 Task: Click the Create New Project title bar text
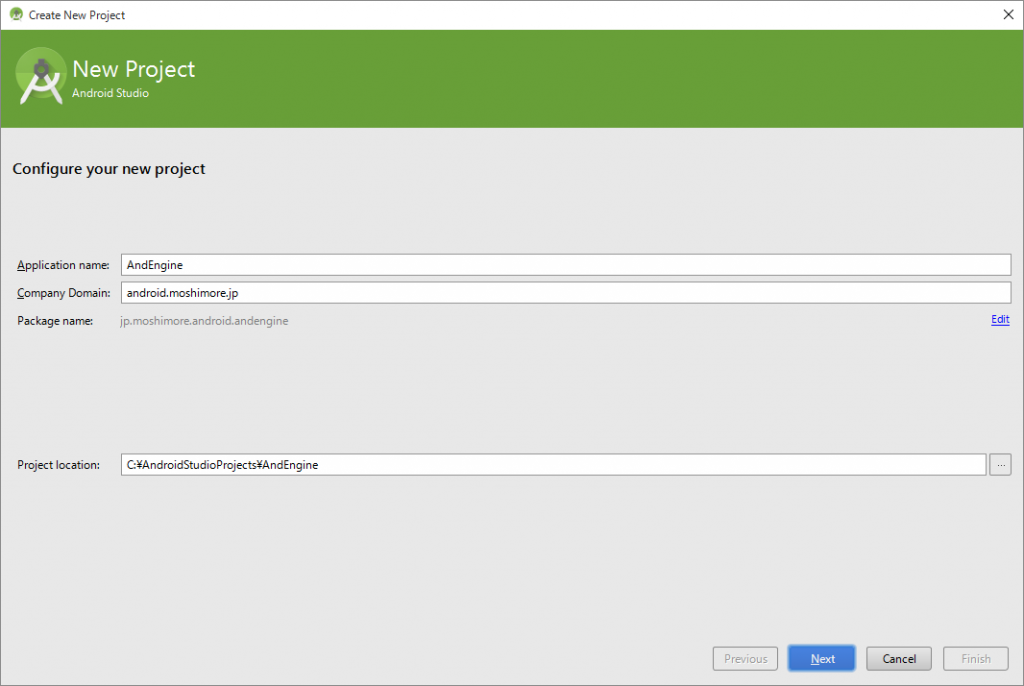coord(77,15)
